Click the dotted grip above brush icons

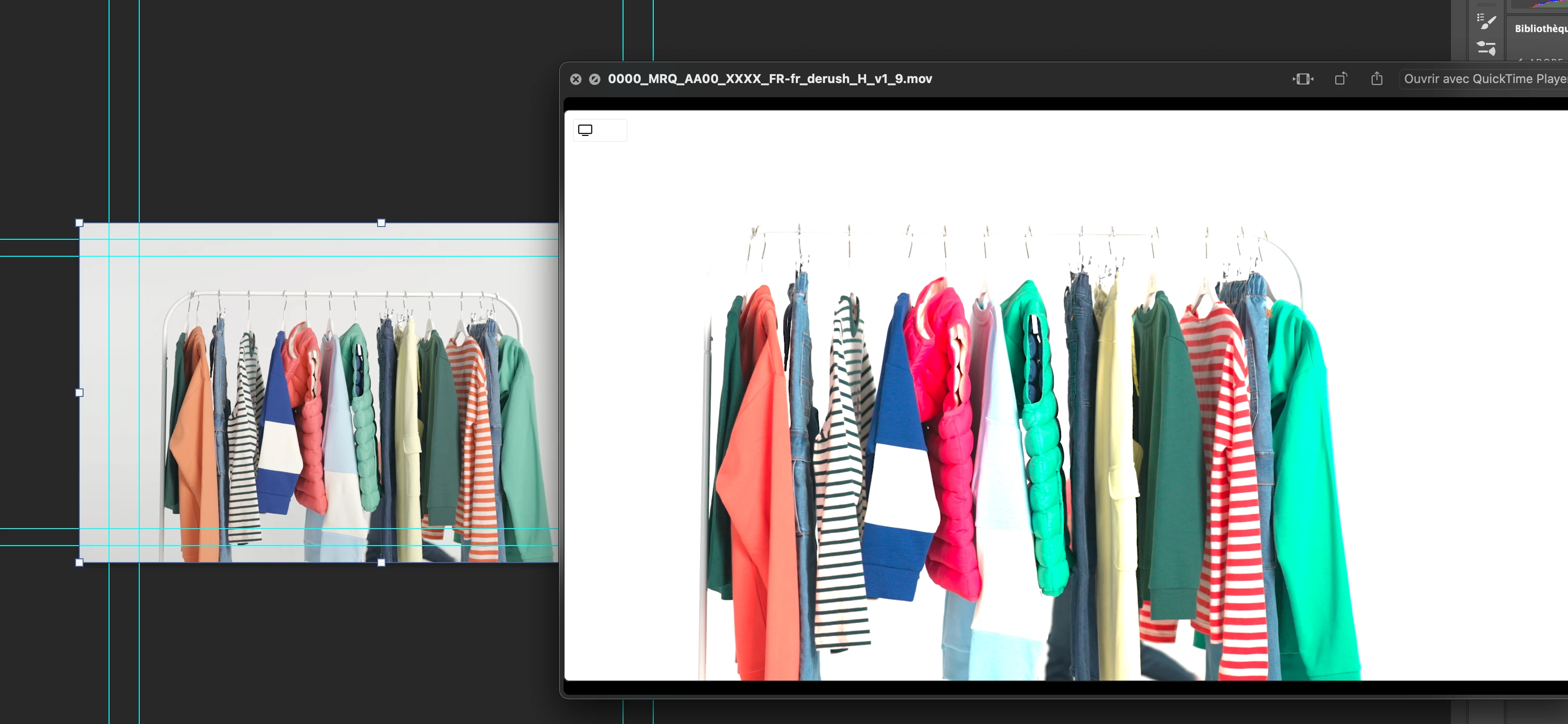tap(1486, 5)
